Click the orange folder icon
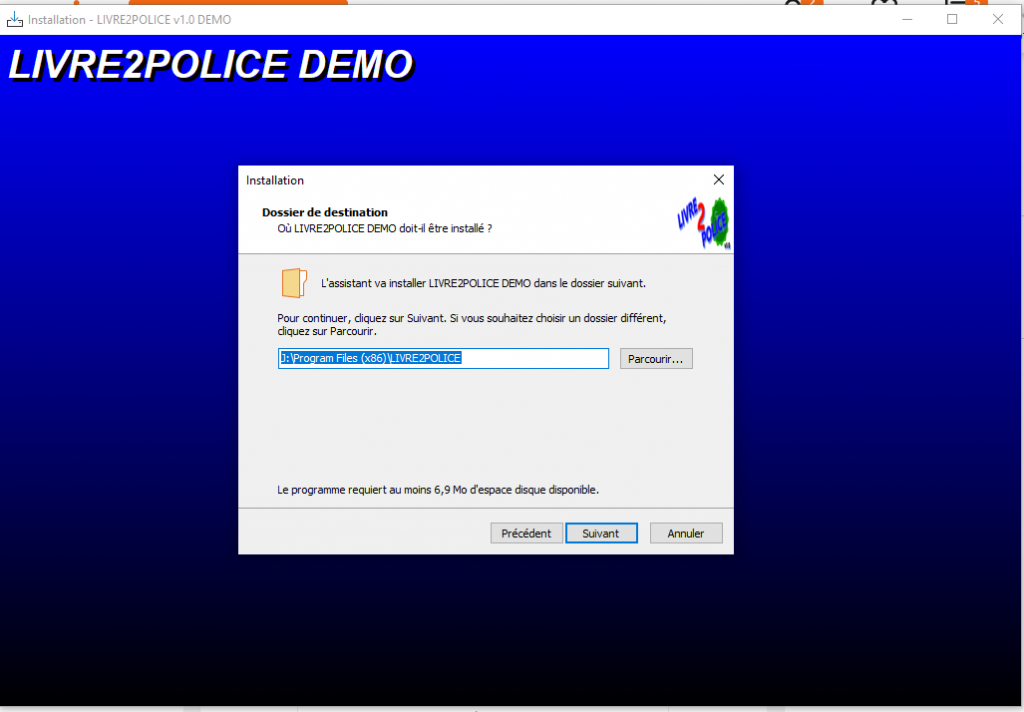This screenshot has height=712, width=1024. point(293,283)
